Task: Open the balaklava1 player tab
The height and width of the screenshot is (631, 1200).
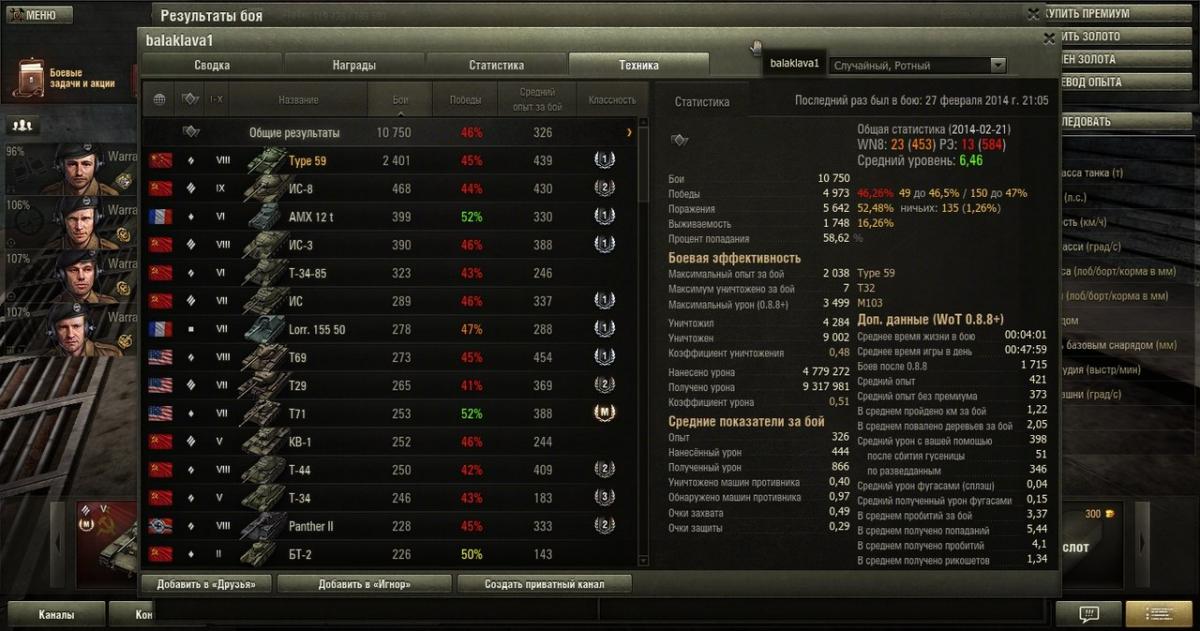Action: (794, 64)
